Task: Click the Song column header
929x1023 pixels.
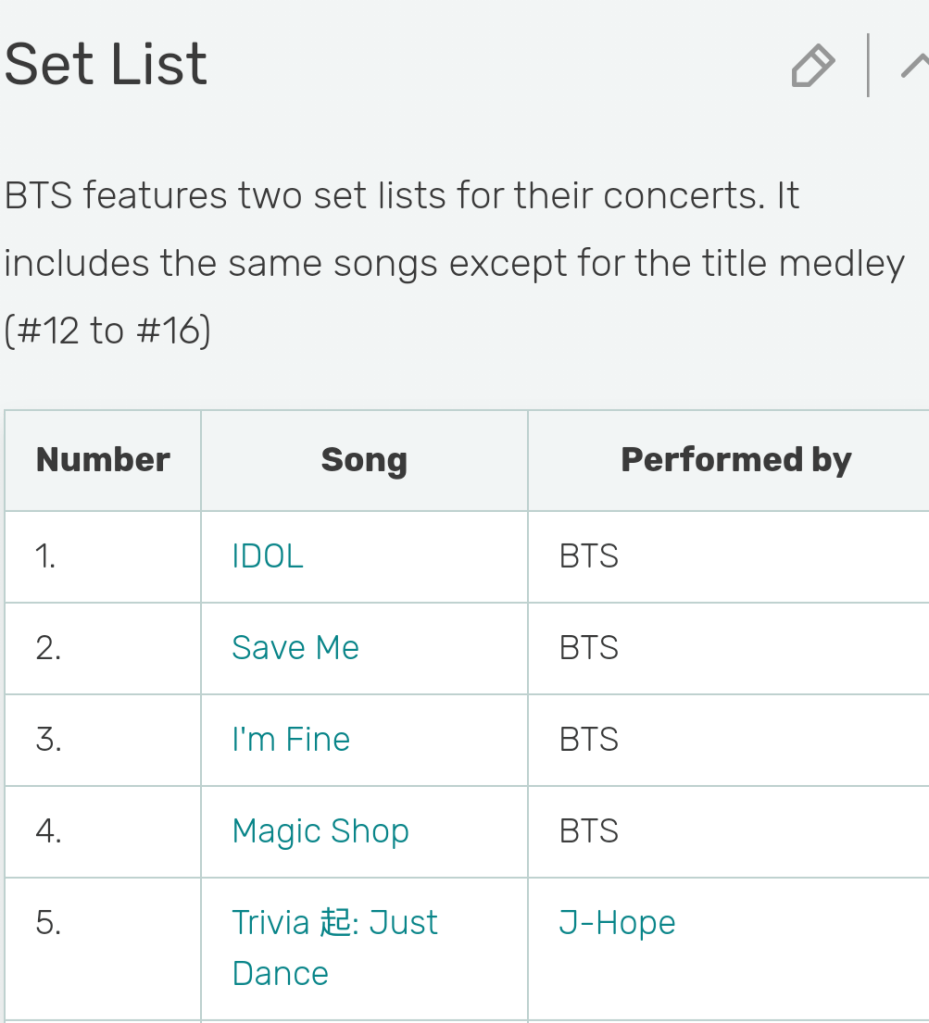Action: [364, 460]
